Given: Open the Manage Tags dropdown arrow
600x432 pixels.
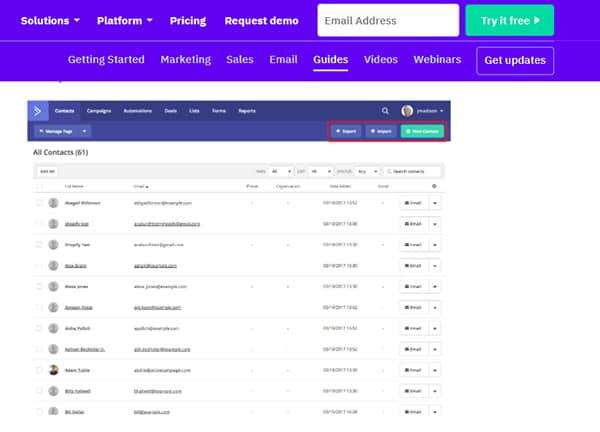Looking at the screenshot, I should [84, 131].
